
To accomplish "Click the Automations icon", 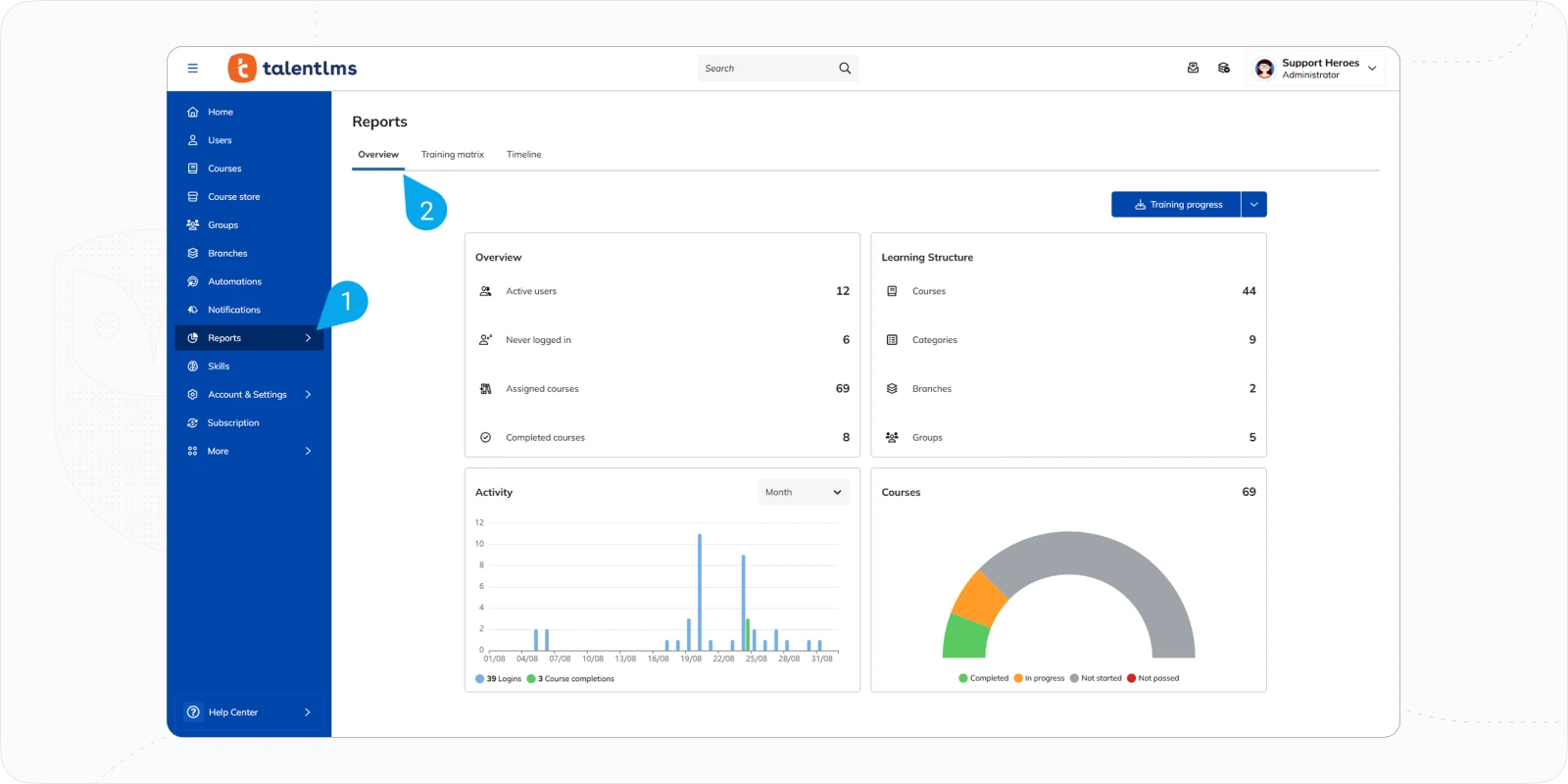I will click(193, 281).
